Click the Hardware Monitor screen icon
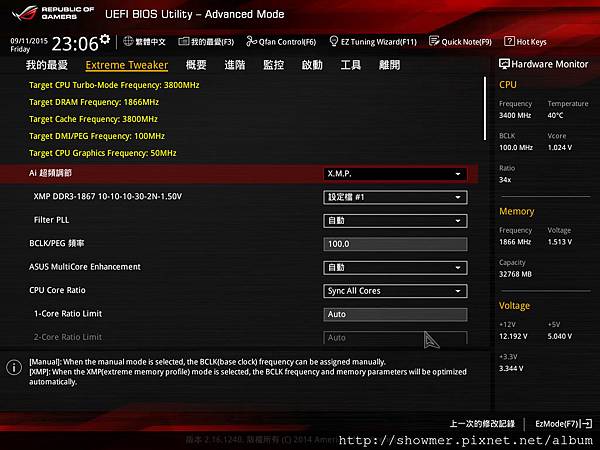This screenshot has height=450, width=600. (x=504, y=64)
